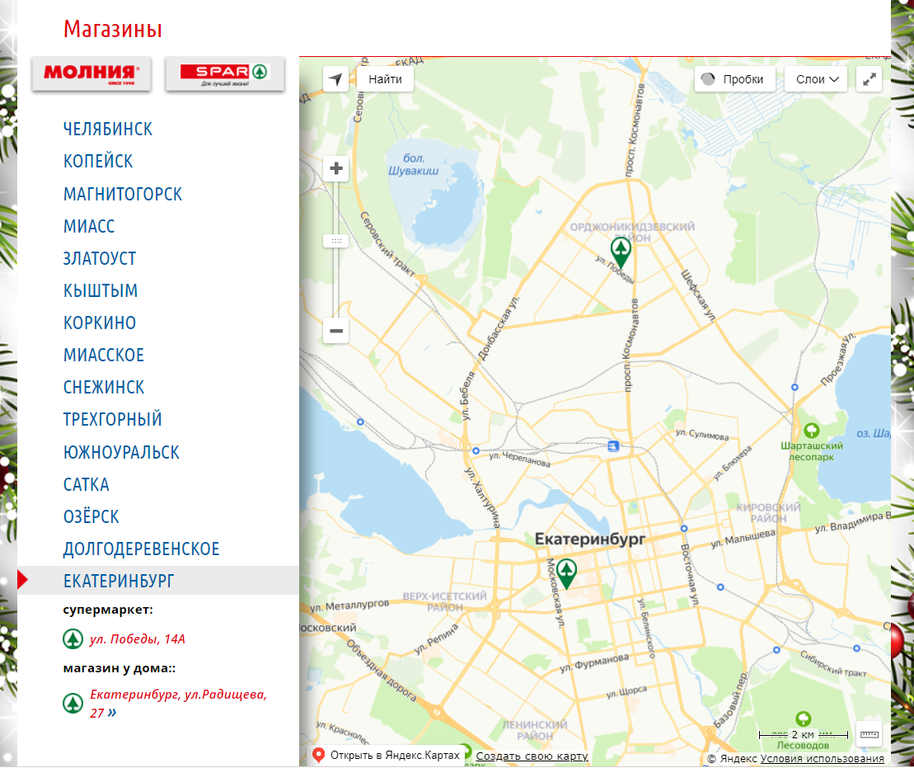914x768 pixels.
Task: Click the store marker near Московская ул.
Action: coord(567,572)
